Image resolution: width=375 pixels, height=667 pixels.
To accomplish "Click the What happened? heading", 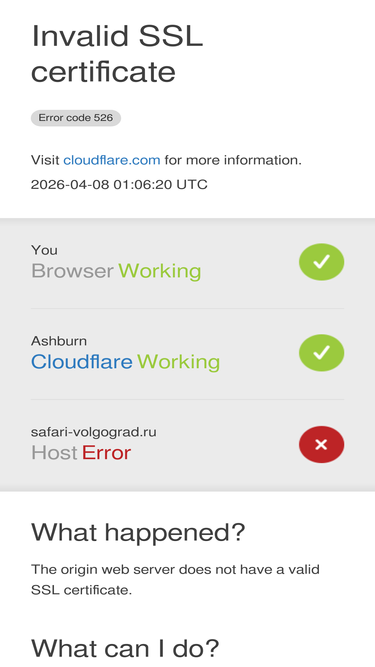I will click(x=138, y=532).
